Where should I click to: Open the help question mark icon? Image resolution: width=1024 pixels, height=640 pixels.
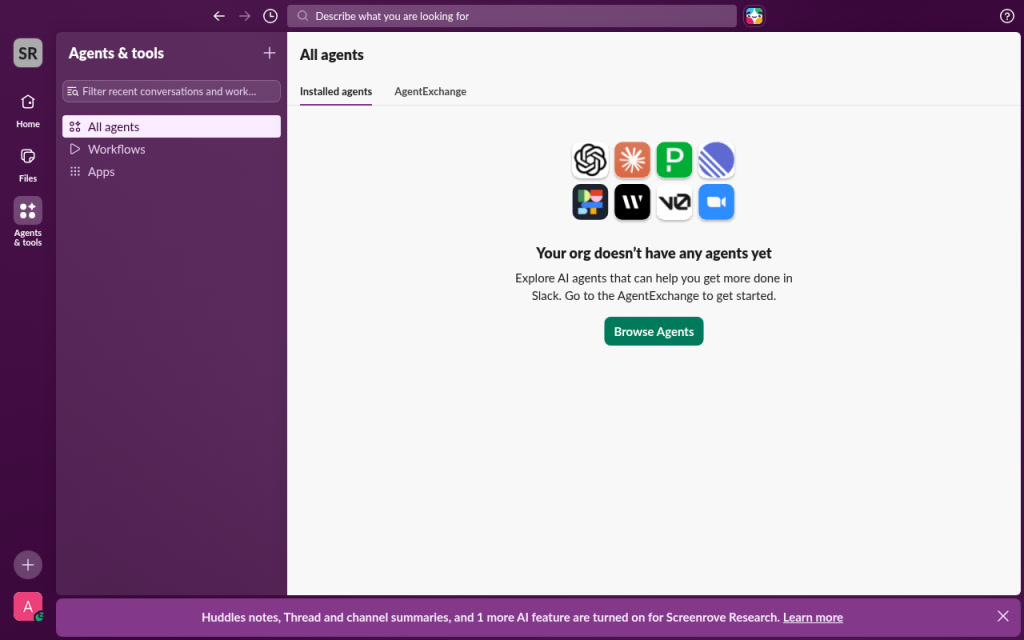click(x=1006, y=16)
